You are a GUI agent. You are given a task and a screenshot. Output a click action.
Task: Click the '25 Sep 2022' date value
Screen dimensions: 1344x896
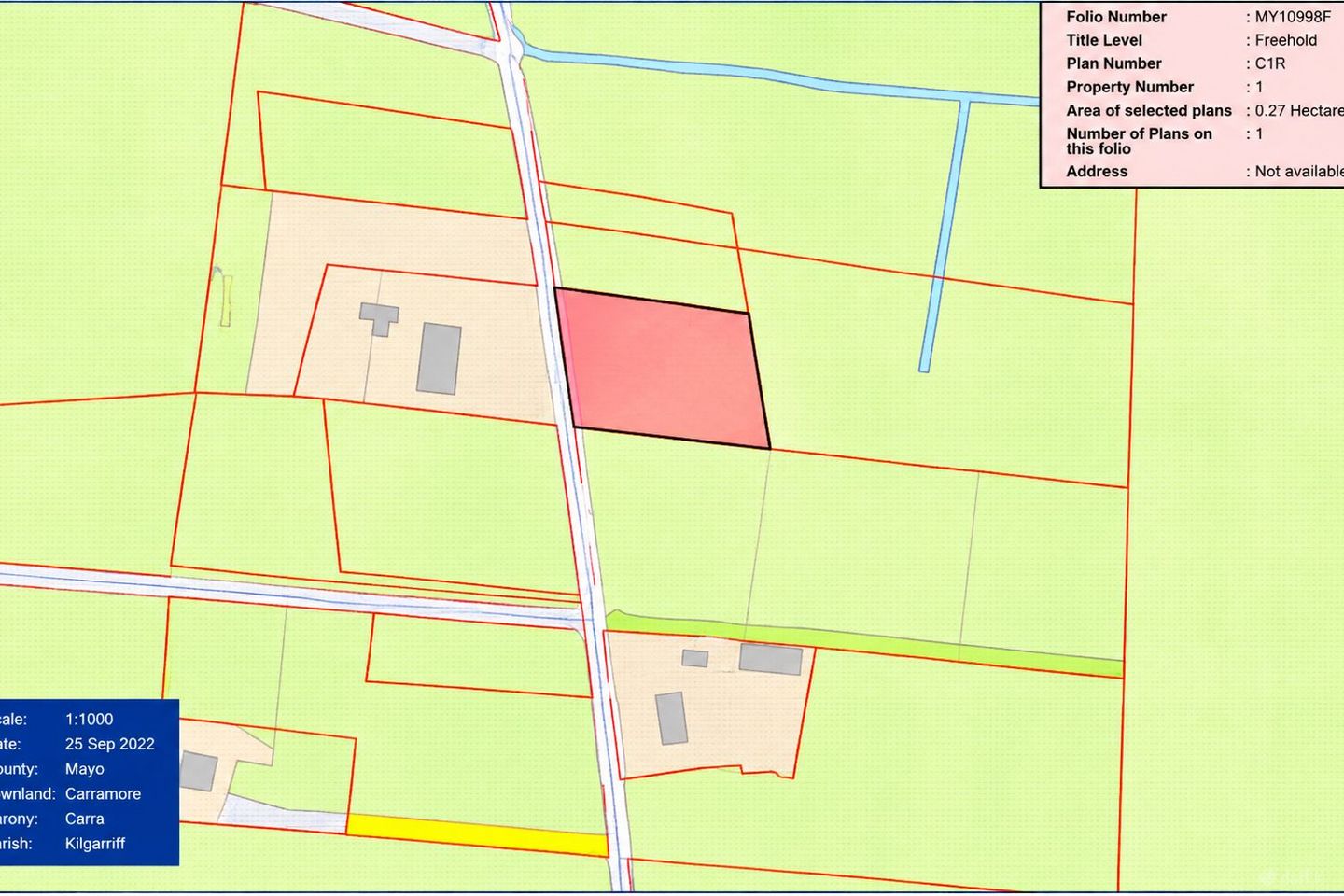109,744
